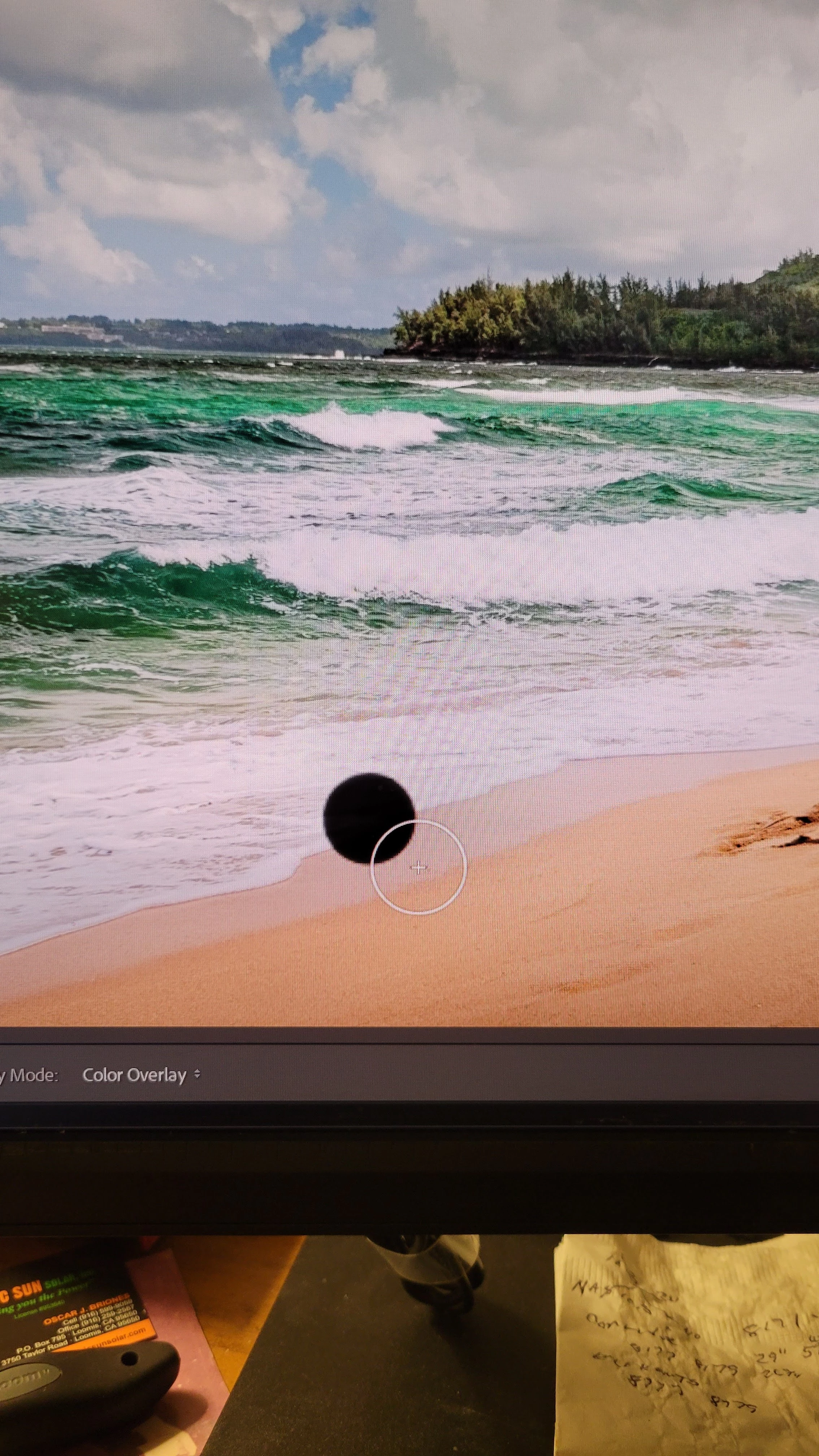Open the Color Overlay mode dropdown
The width and height of the screenshot is (819, 1456).
pyautogui.click(x=135, y=1075)
